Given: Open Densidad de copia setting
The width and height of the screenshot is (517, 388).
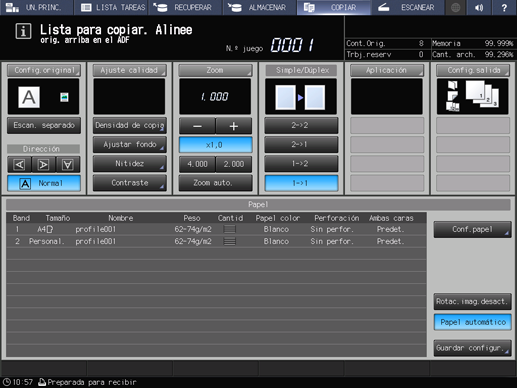Looking at the screenshot, I should point(129,126).
